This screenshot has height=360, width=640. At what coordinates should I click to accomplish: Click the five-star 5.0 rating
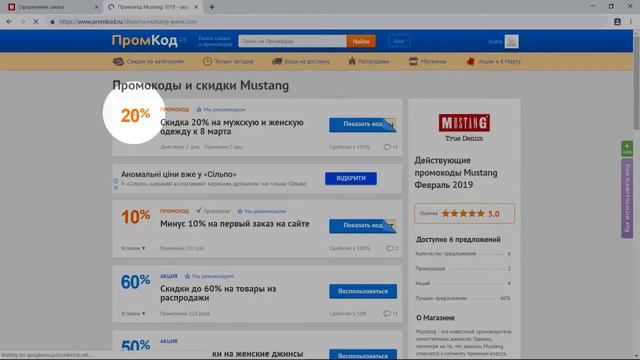(464, 213)
